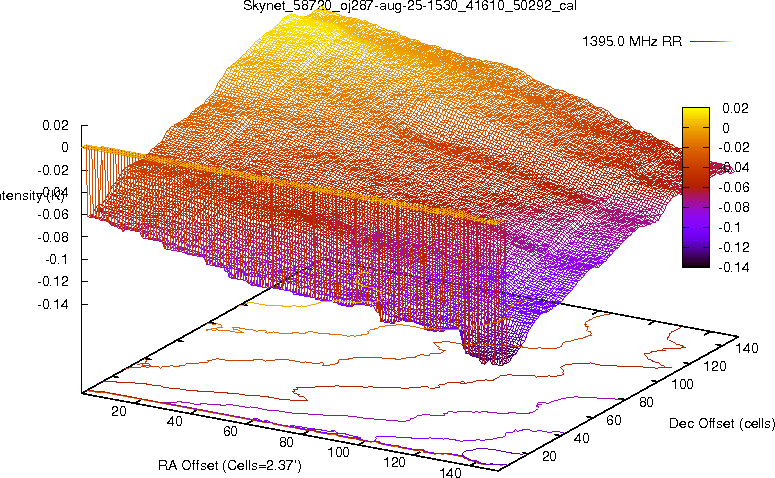This screenshot has width=775, height=478.
Task: Click the plot title Skynet_58720_oj287 text
Action: (410, 5)
